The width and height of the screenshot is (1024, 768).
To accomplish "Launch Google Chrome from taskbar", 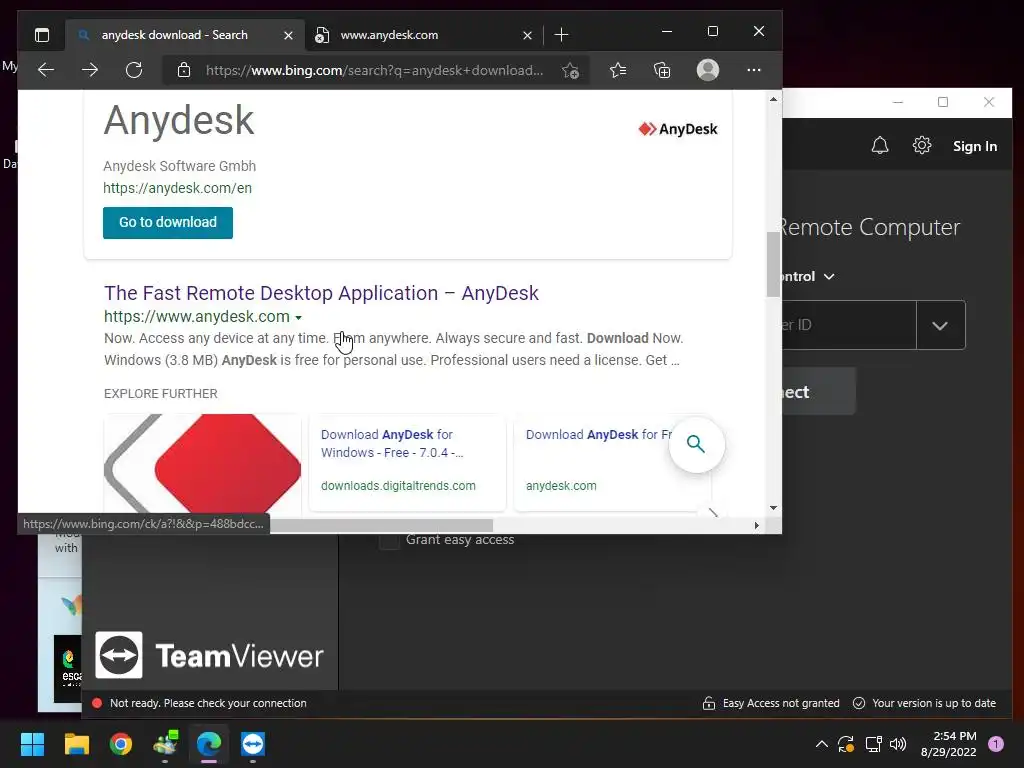I will pyautogui.click(x=121, y=744).
